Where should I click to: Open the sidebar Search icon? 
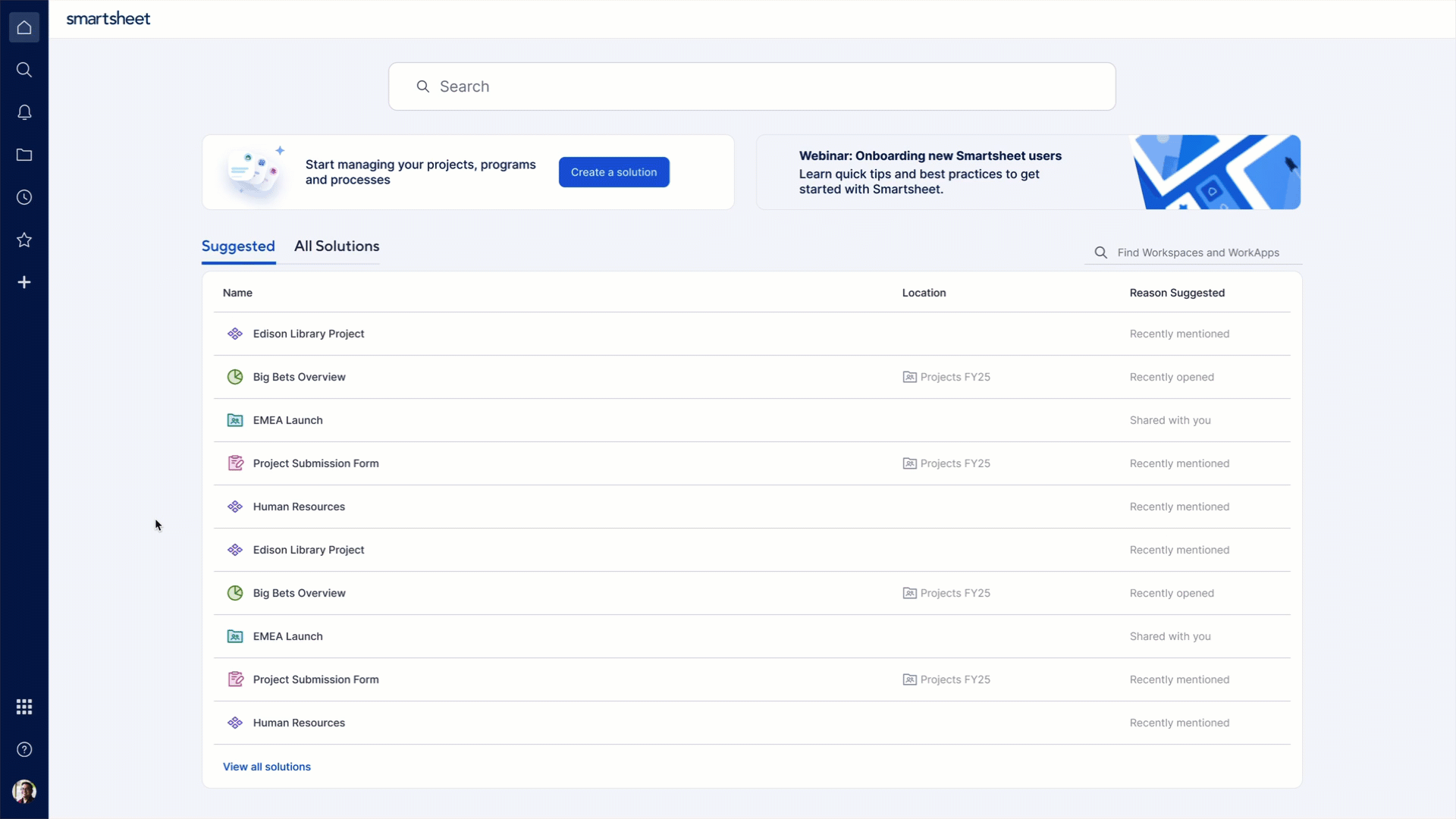(24, 70)
